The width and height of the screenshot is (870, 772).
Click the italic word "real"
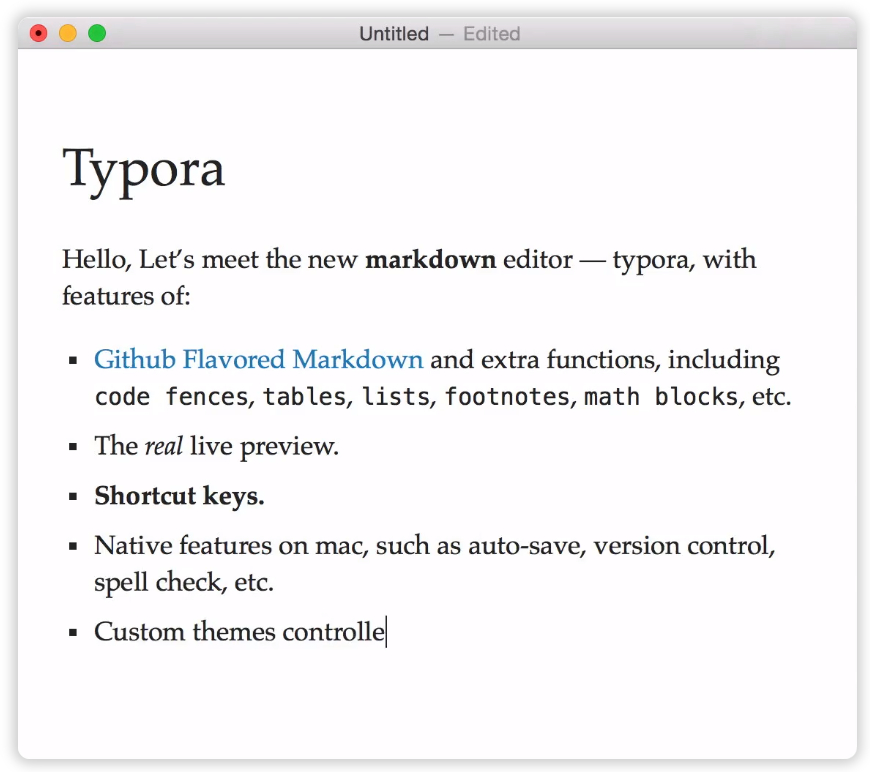(164, 446)
